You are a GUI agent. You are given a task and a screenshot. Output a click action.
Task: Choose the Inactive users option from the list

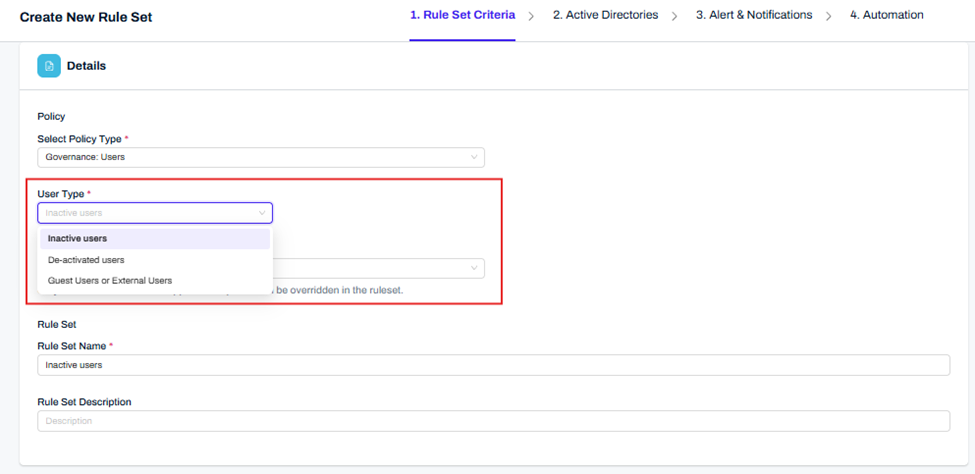[154, 239]
